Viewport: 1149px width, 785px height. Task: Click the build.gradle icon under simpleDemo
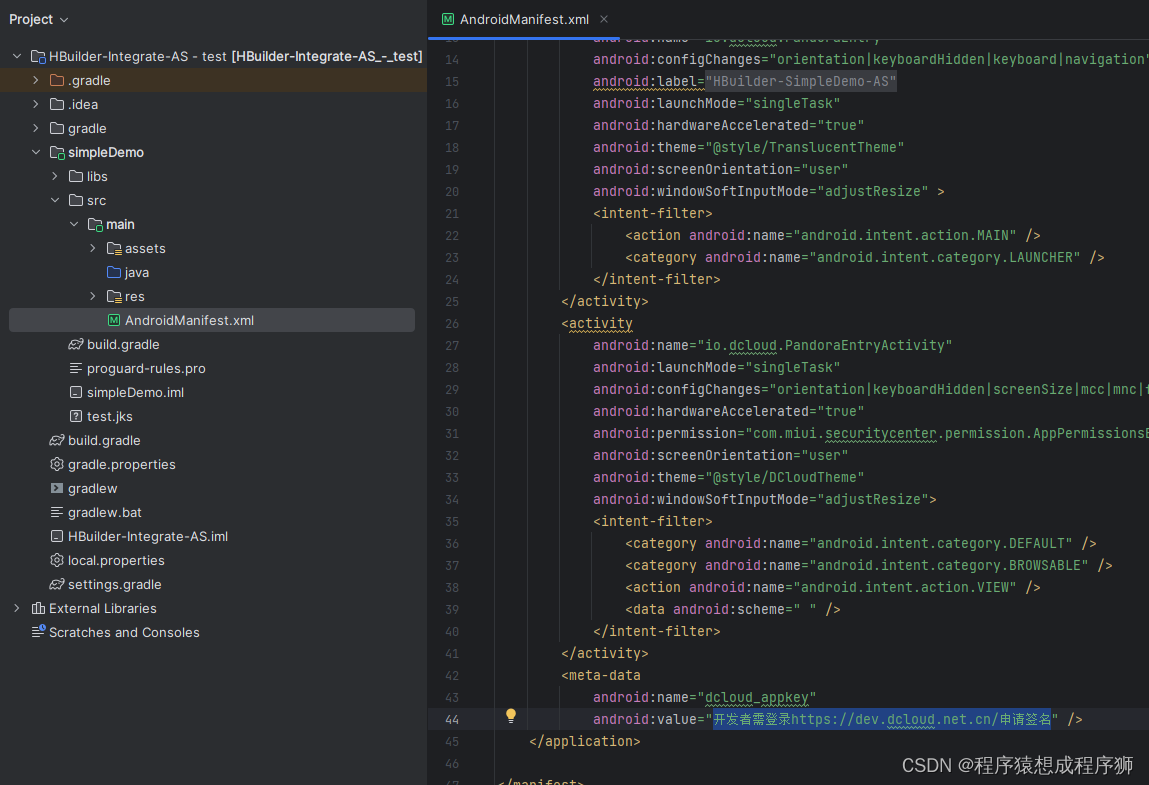pos(76,344)
